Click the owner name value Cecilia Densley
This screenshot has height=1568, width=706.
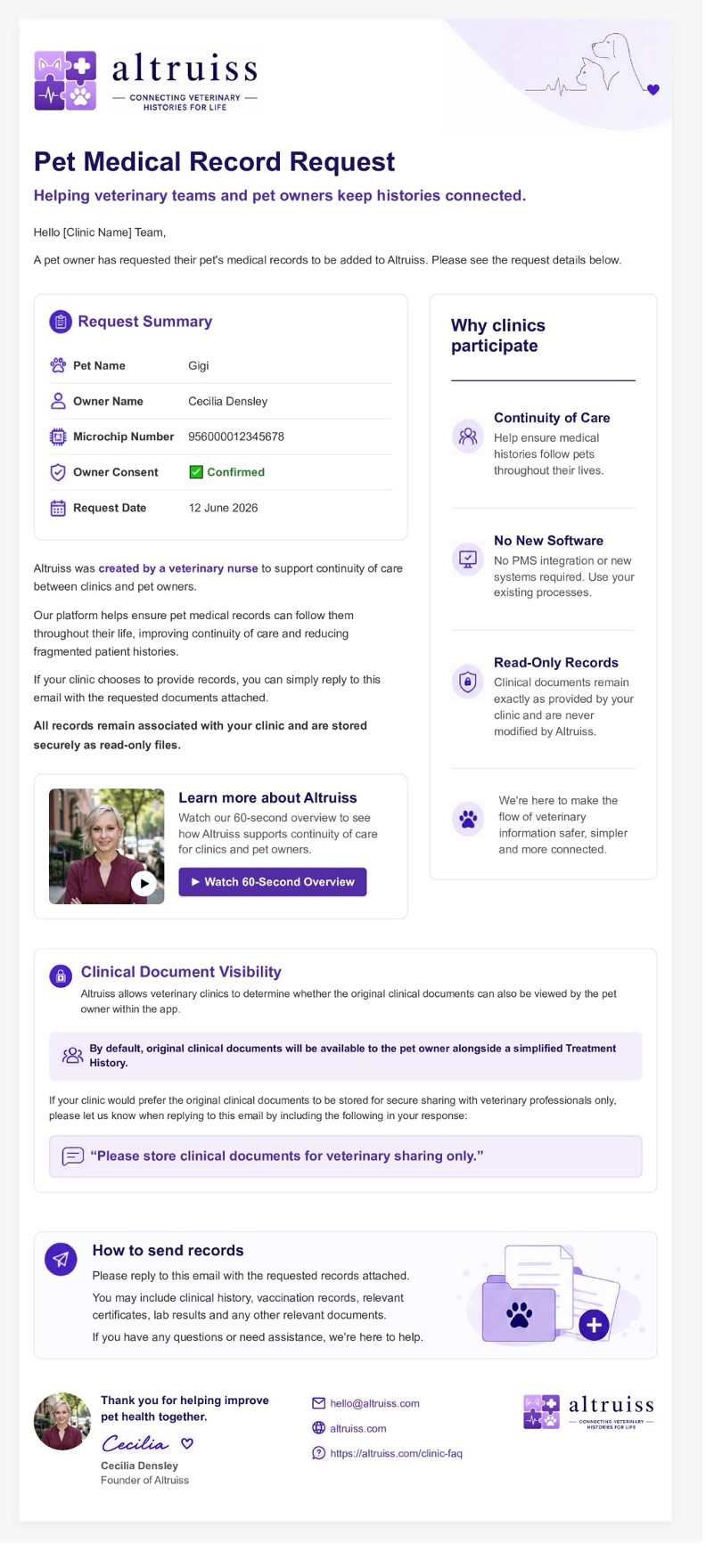228,401
